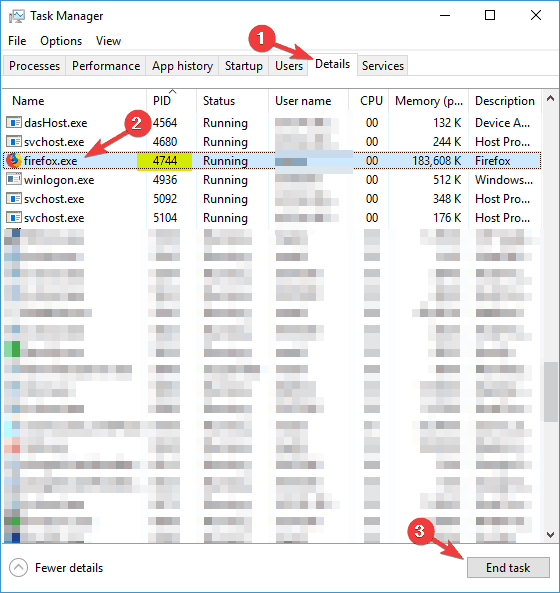The height and width of the screenshot is (593, 560).
Task: Click PID 4680 cell
Action: [x=165, y=142]
